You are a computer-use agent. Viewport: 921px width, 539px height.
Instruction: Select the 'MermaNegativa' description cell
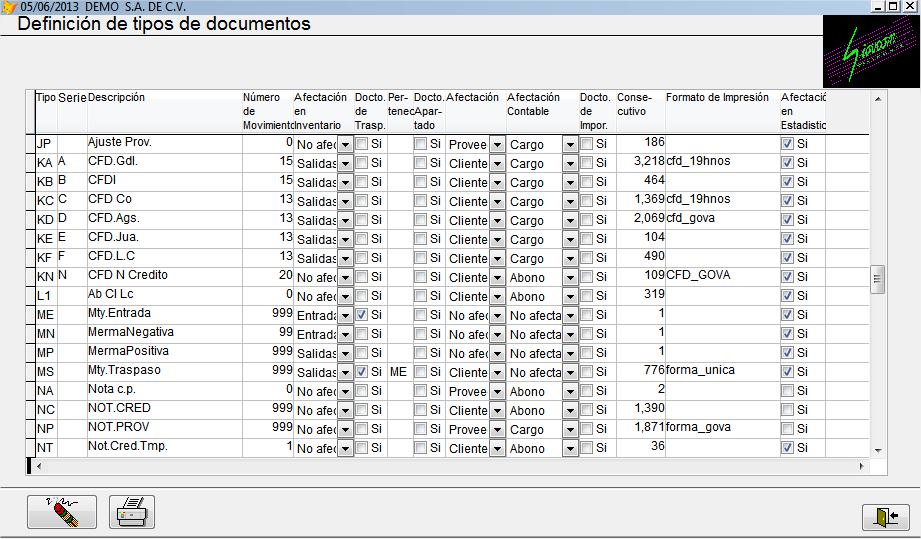(x=164, y=332)
